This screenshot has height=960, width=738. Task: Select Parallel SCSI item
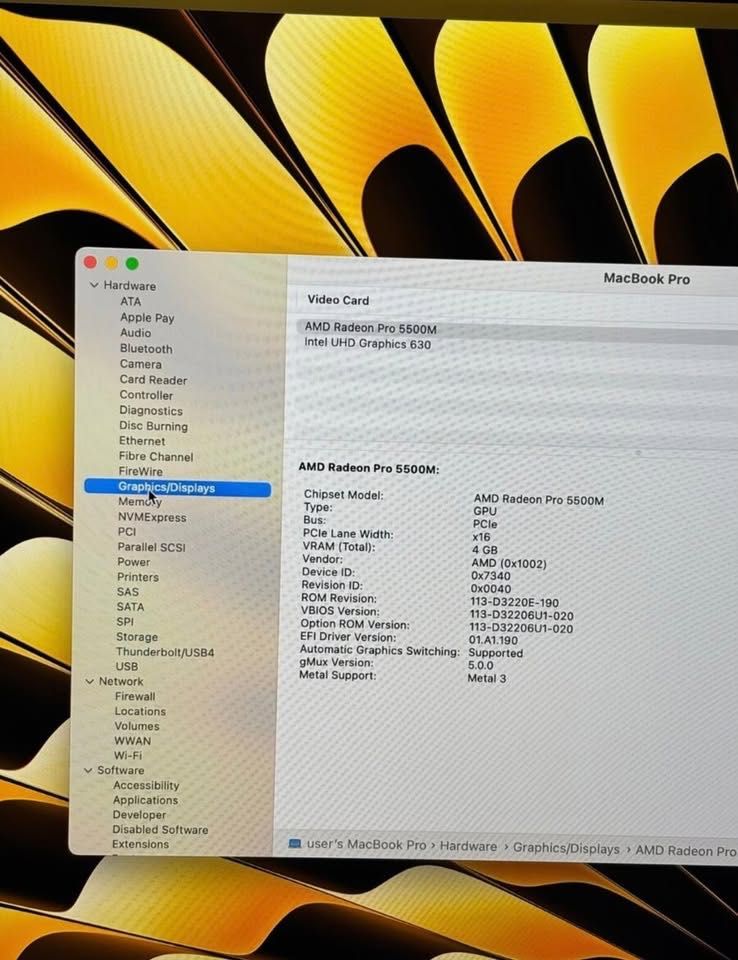151,547
